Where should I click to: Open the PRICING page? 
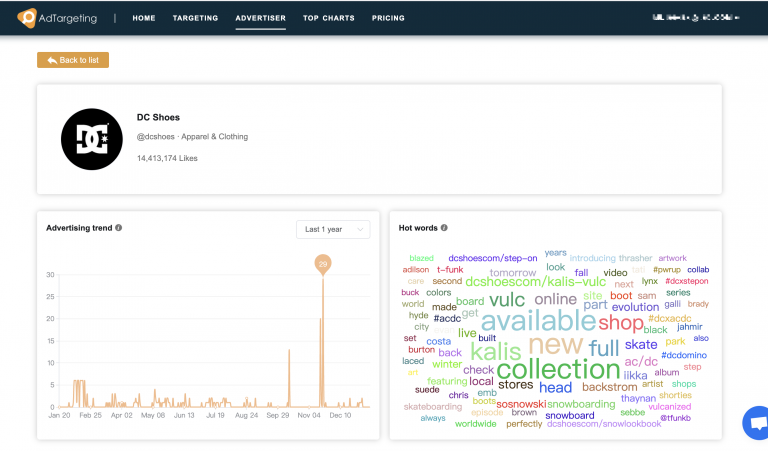click(x=388, y=18)
